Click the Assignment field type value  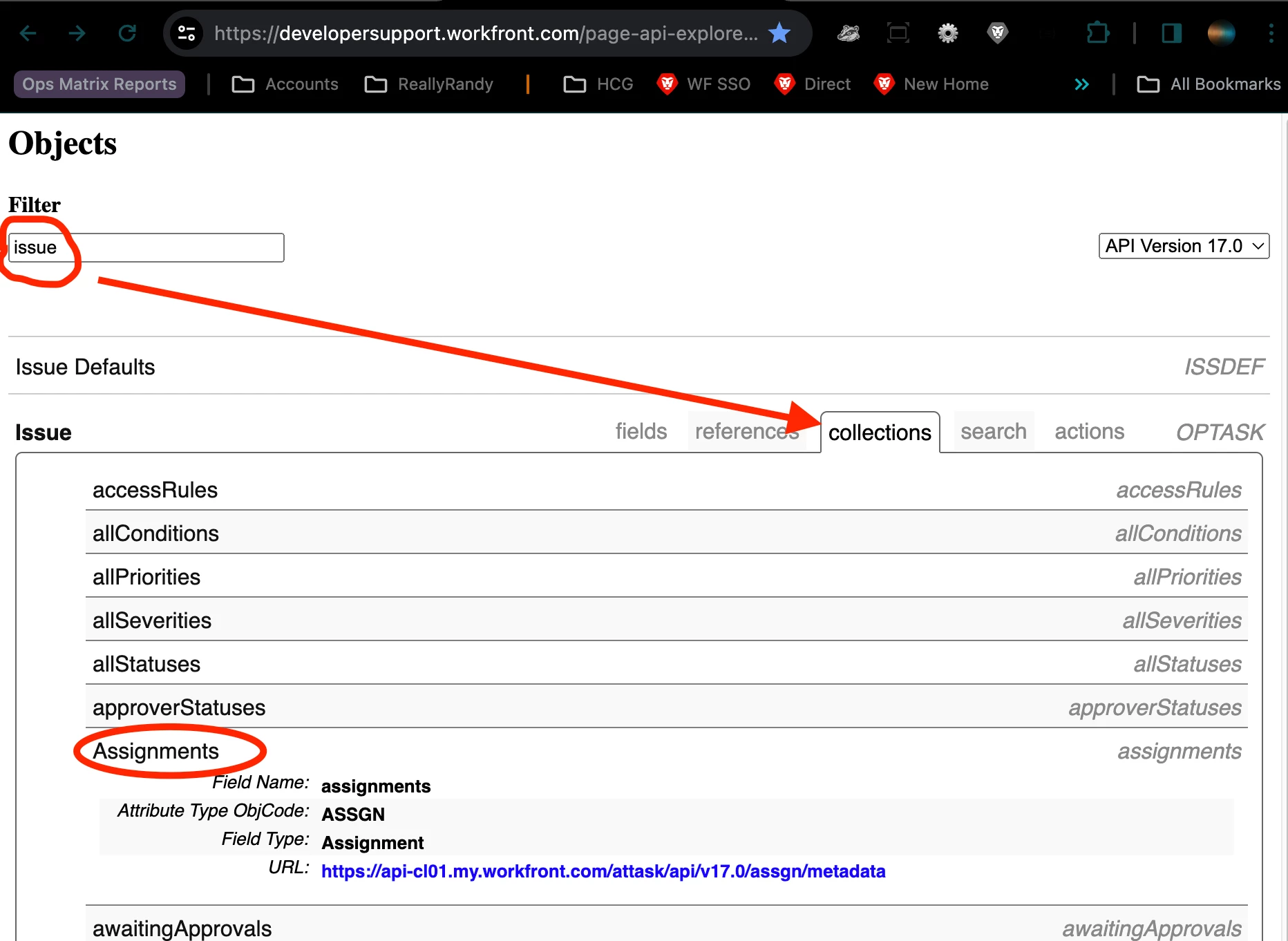click(372, 843)
